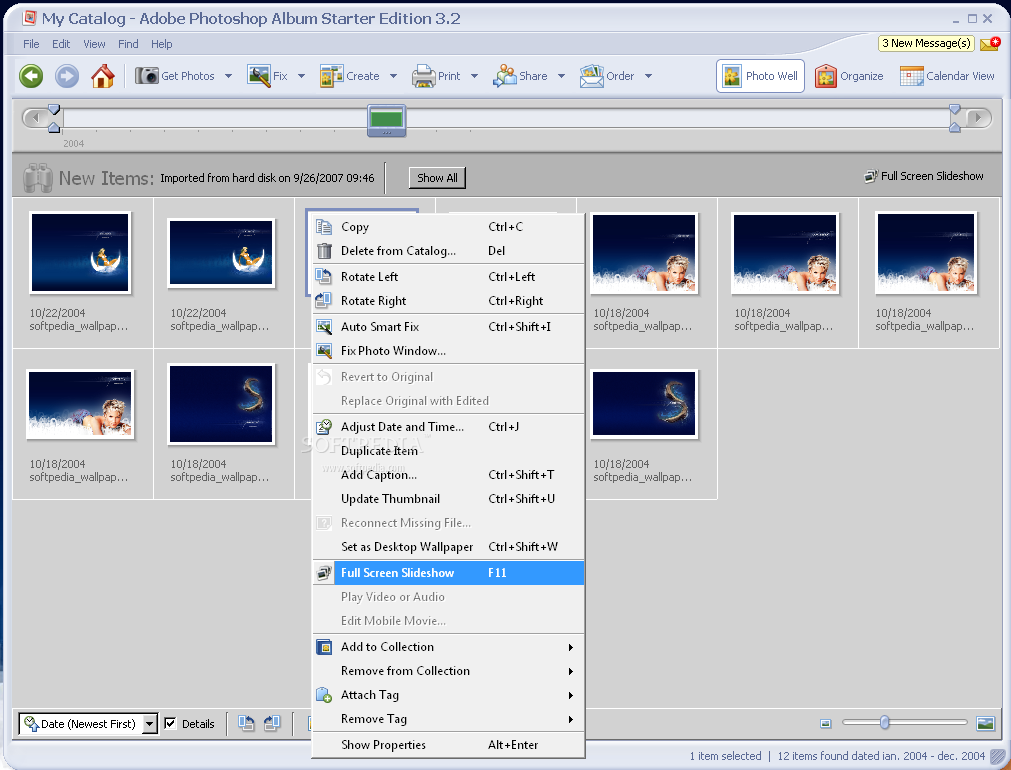1011x770 pixels.
Task: Go to the Home house icon
Action: [x=103, y=76]
